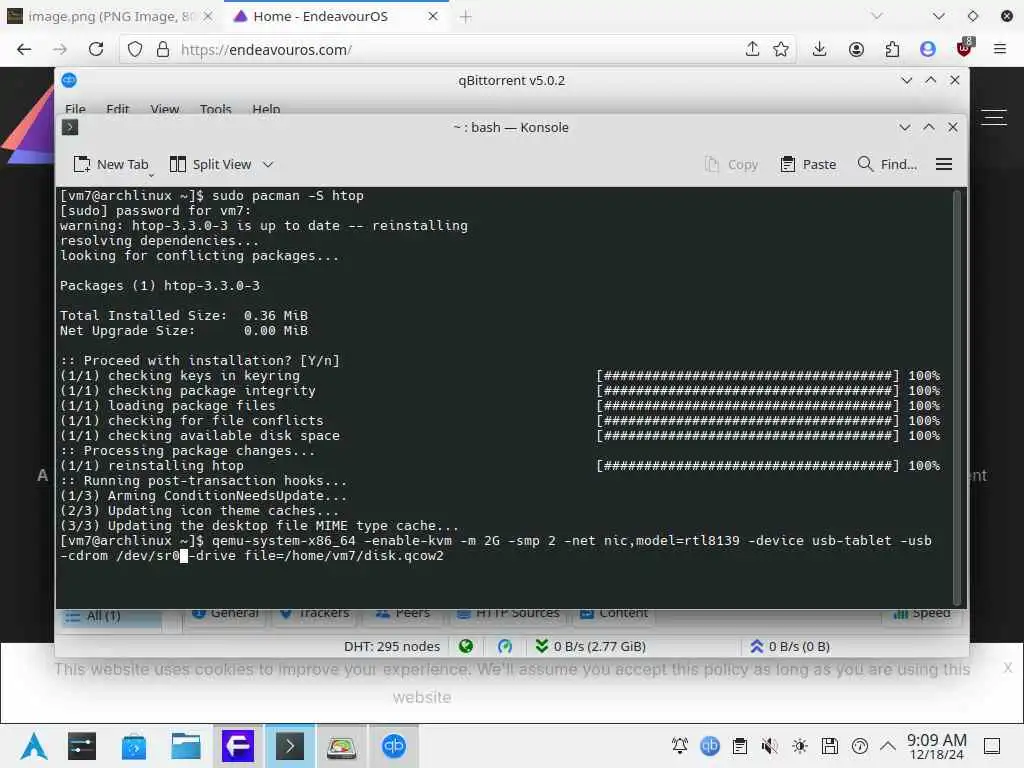The image size is (1024, 768).
Task: Open the browser extensions puzzle icon
Action: [x=892, y=49]
